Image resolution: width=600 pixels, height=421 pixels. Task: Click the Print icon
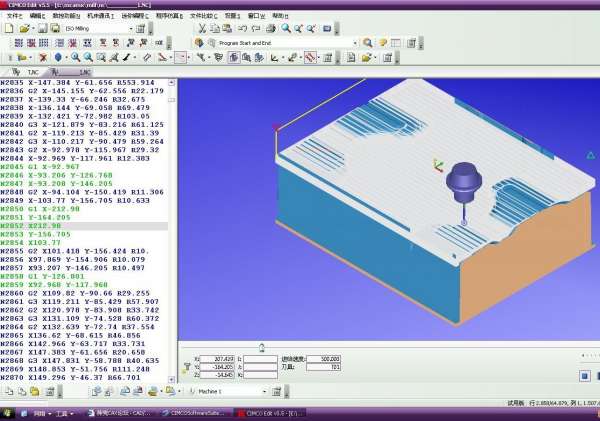tap(271, 28)
